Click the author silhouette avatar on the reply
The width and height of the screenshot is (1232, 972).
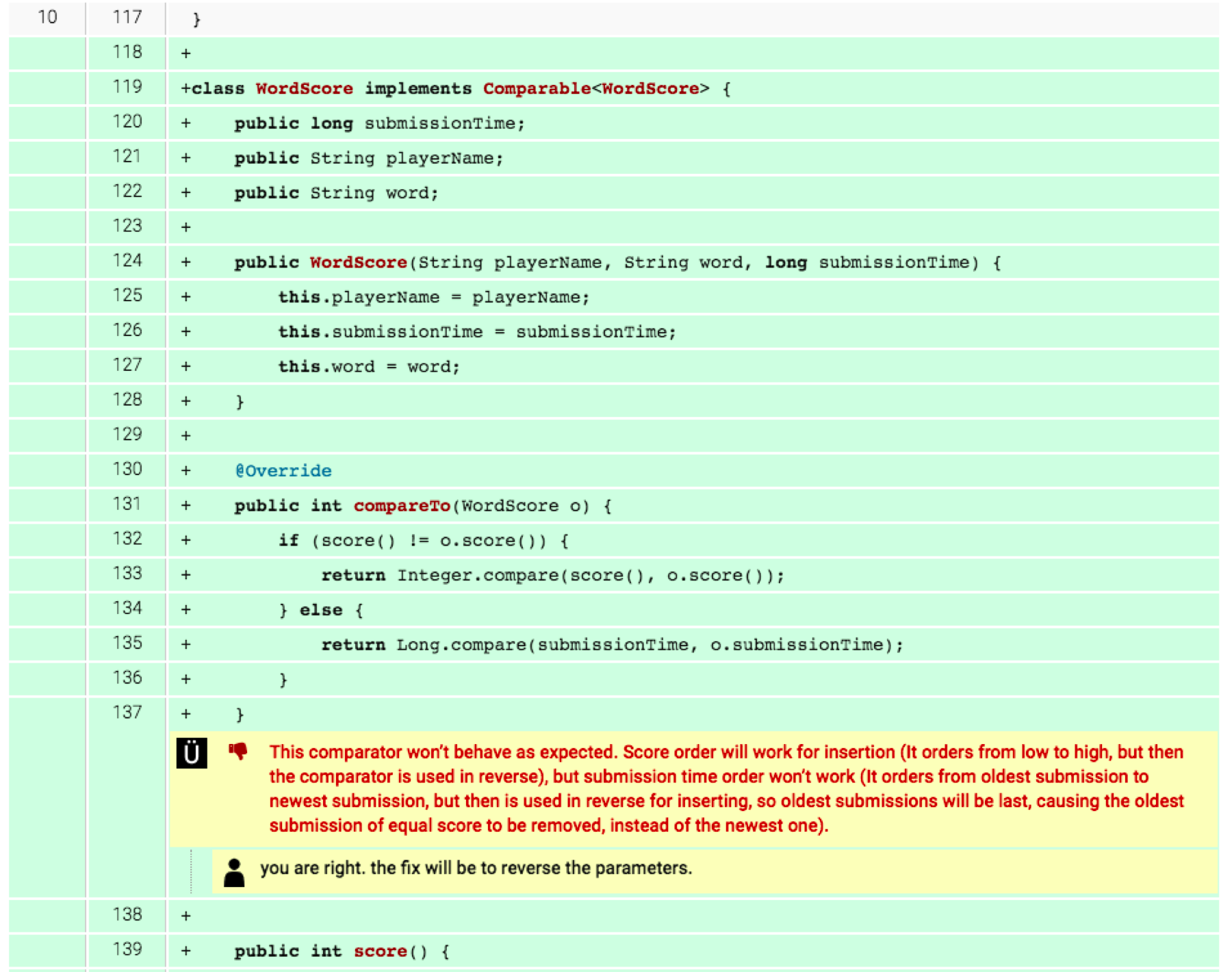point(234,873)
